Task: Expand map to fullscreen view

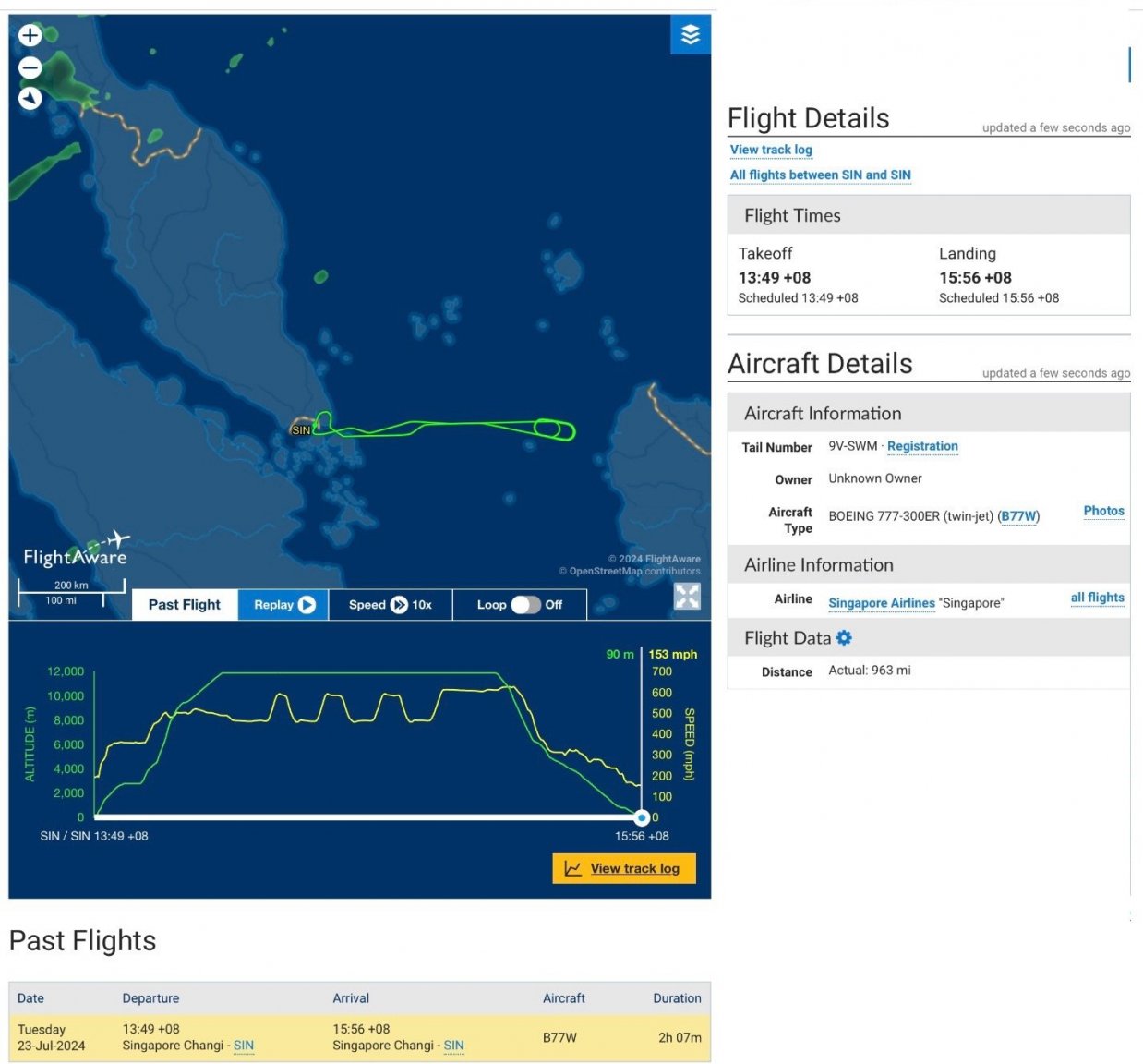Action: point(687,597)
